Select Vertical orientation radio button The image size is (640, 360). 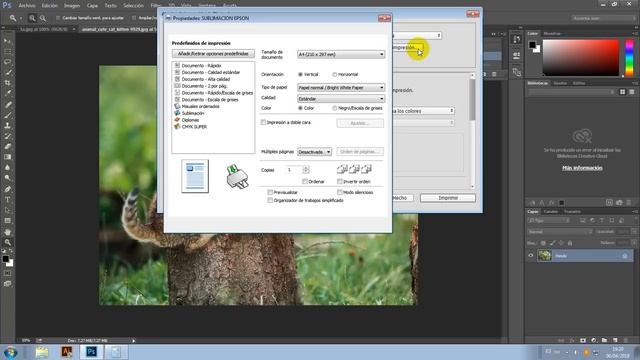300,75
